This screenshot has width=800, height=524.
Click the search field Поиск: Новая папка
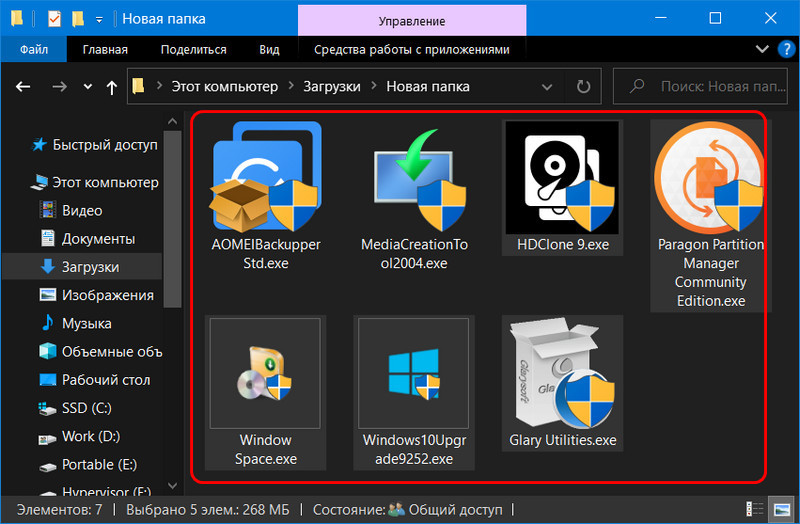coord(700,86)
